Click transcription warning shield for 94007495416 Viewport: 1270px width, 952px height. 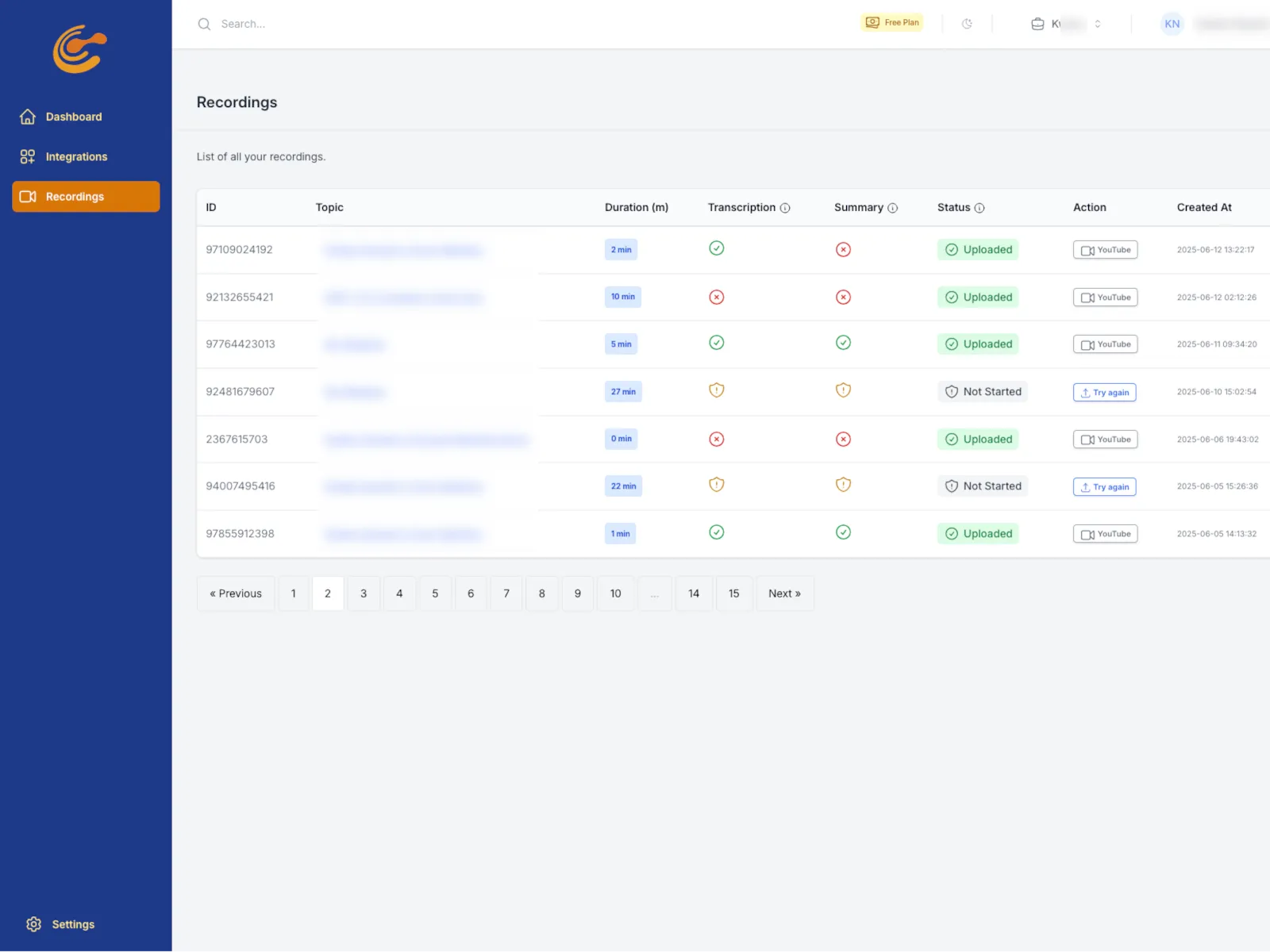tap(717, 485)
